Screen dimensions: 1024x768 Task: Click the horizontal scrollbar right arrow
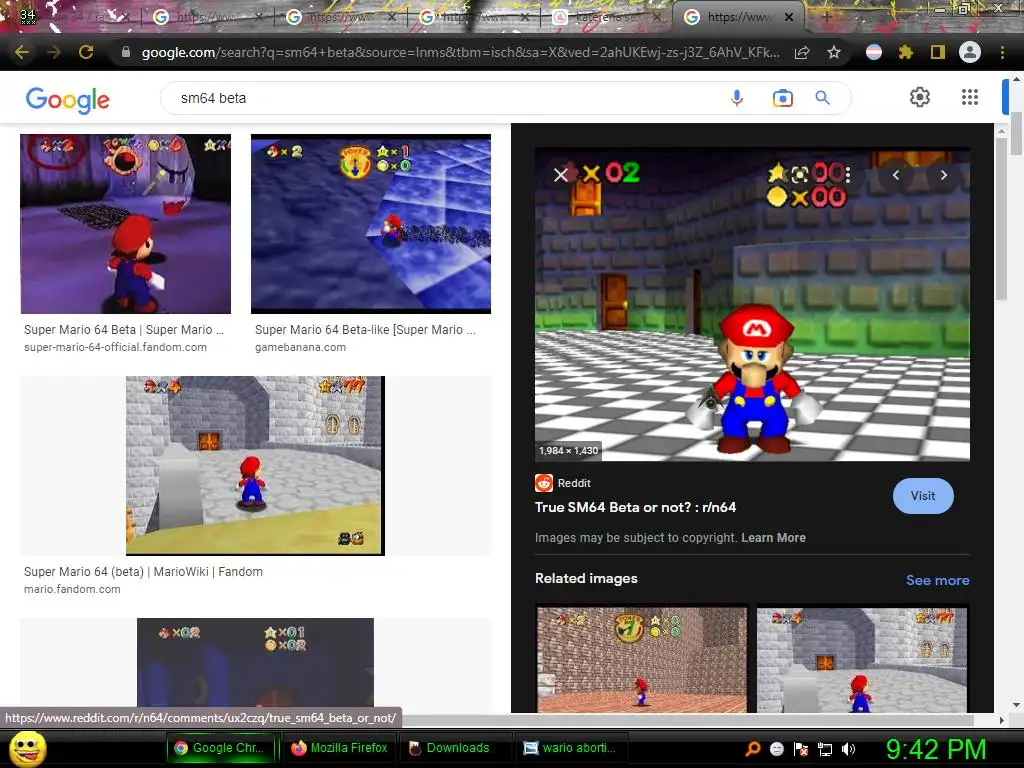[x=1001, y=720]
